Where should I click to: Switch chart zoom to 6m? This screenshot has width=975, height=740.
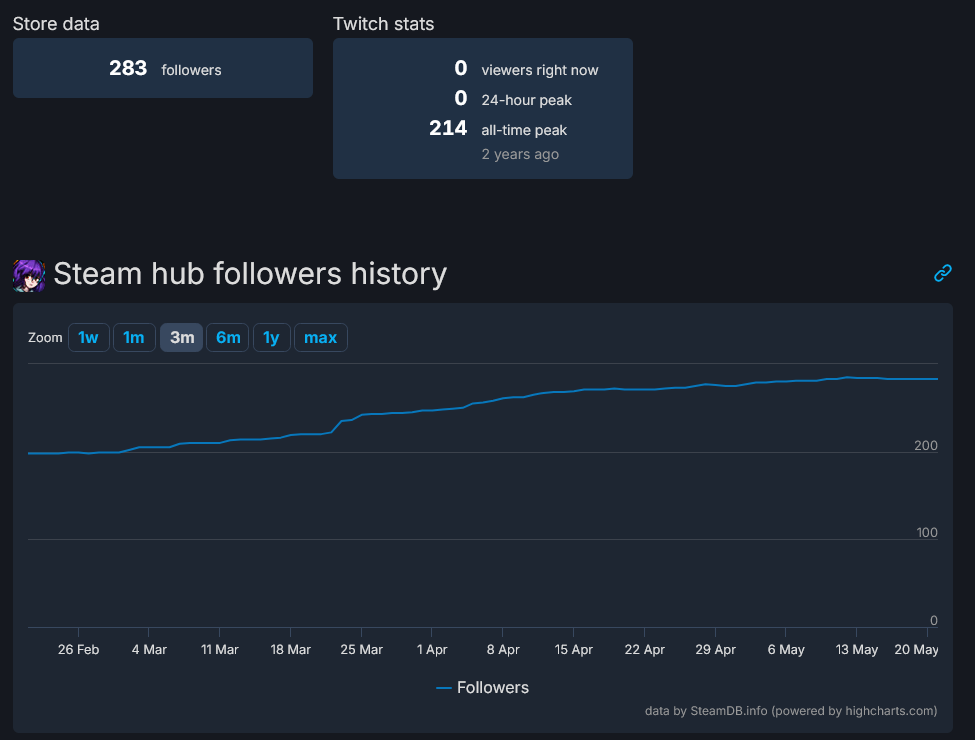[x=228, y=338]
